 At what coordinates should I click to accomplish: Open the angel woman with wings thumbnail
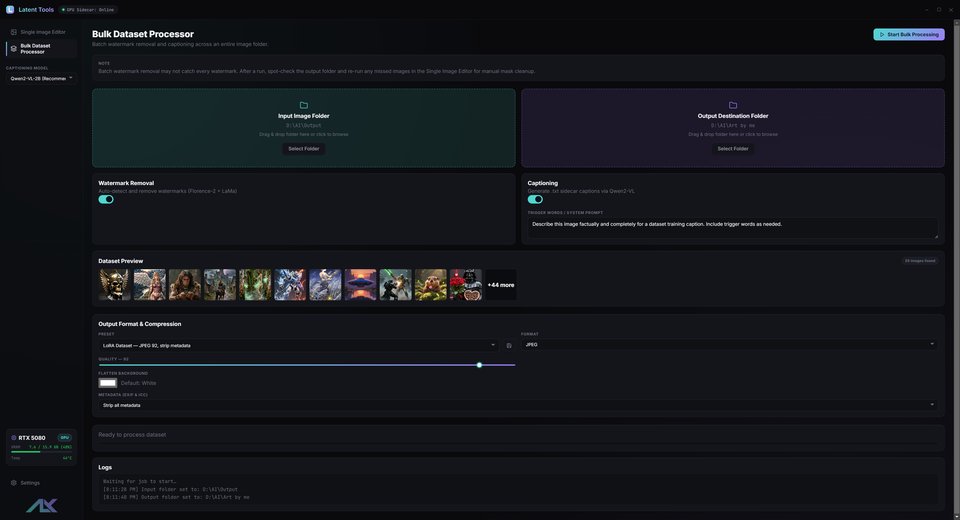coord(150,285)
